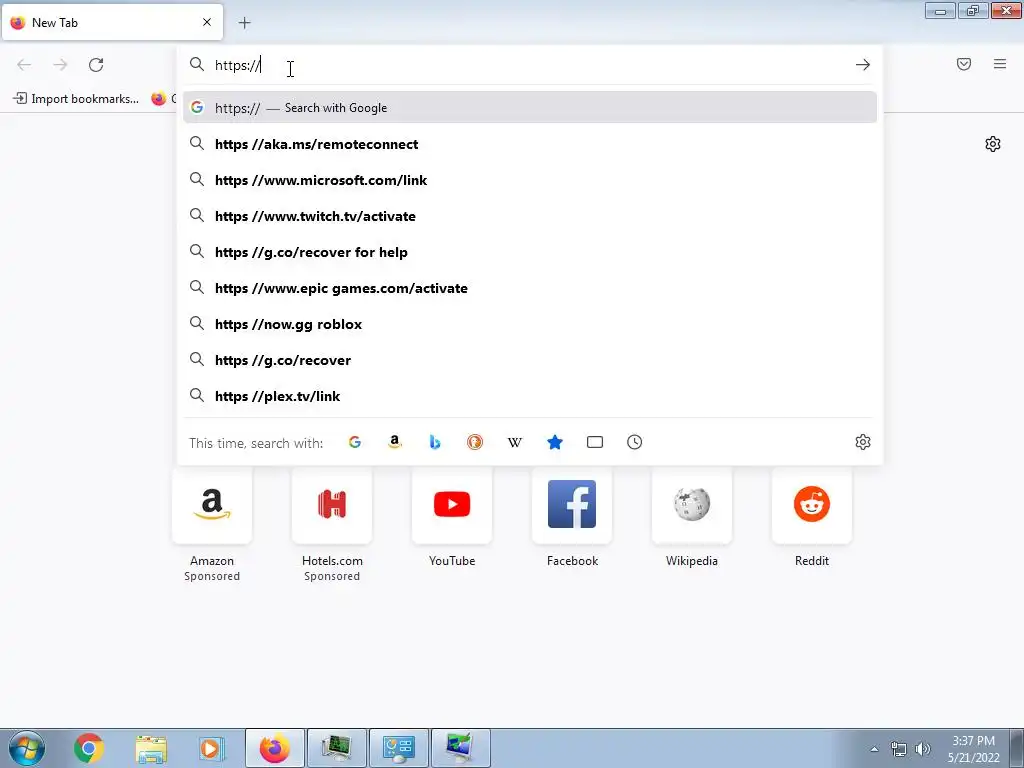The width and height of the screenshot is (1024, 768).
Task: Open a new tab with plus button
Action: click(x=244, y=23)
